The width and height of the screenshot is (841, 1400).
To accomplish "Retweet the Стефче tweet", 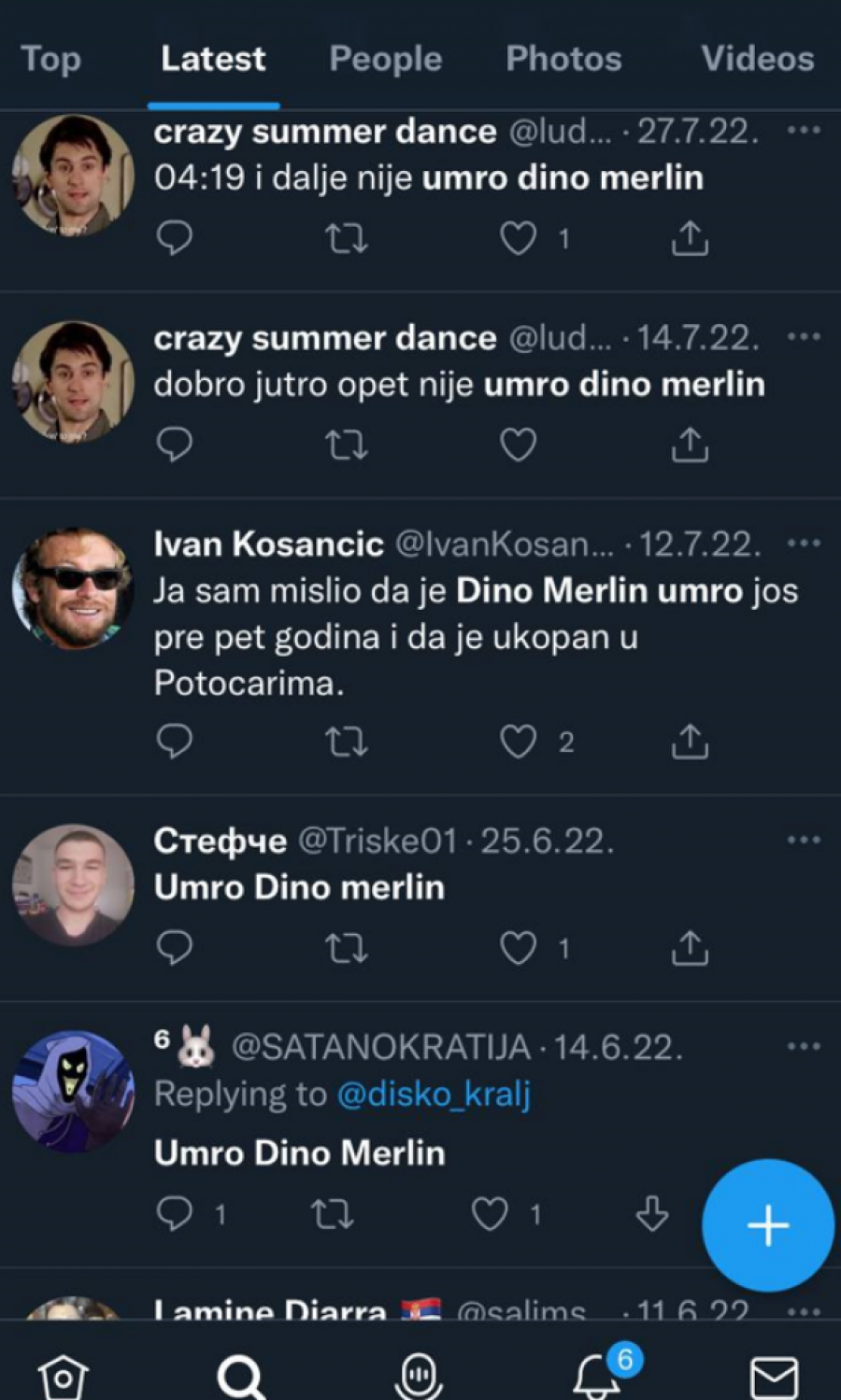I will (346, 949).
